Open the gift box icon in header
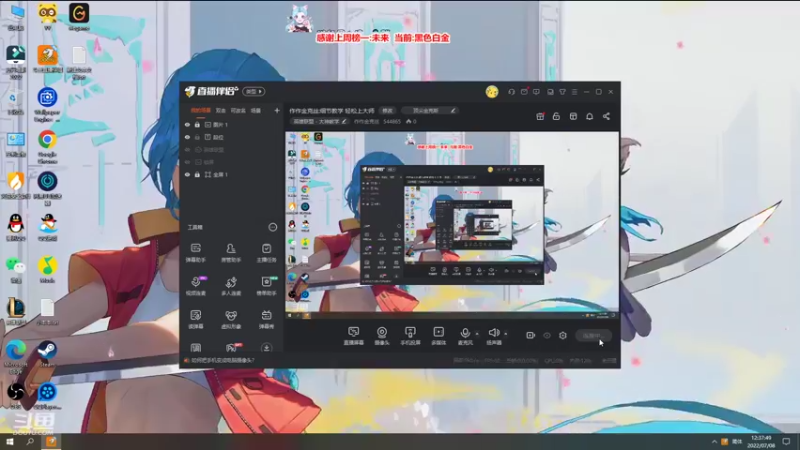 tap(540, 116)
